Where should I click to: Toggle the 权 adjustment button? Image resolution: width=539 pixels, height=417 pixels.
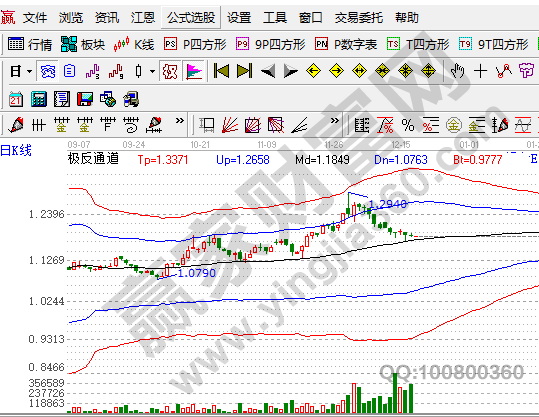[170, 72]
